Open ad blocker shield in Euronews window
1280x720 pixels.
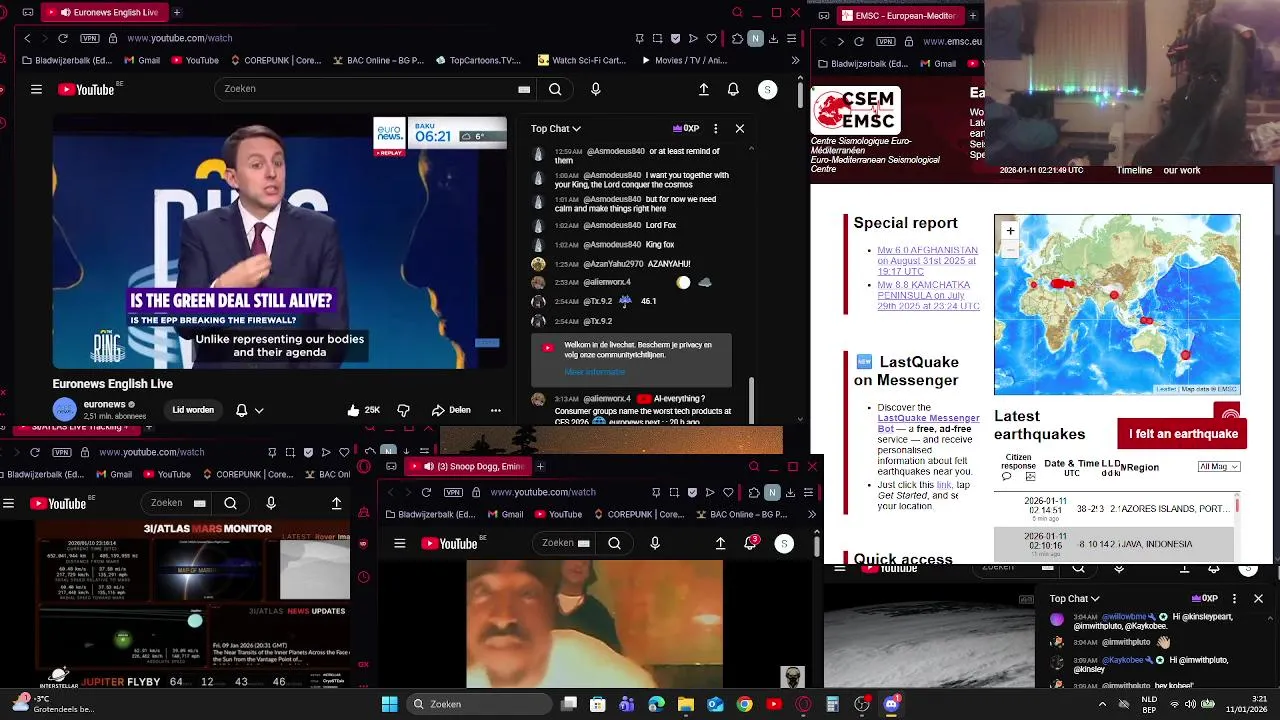[675, 38]
